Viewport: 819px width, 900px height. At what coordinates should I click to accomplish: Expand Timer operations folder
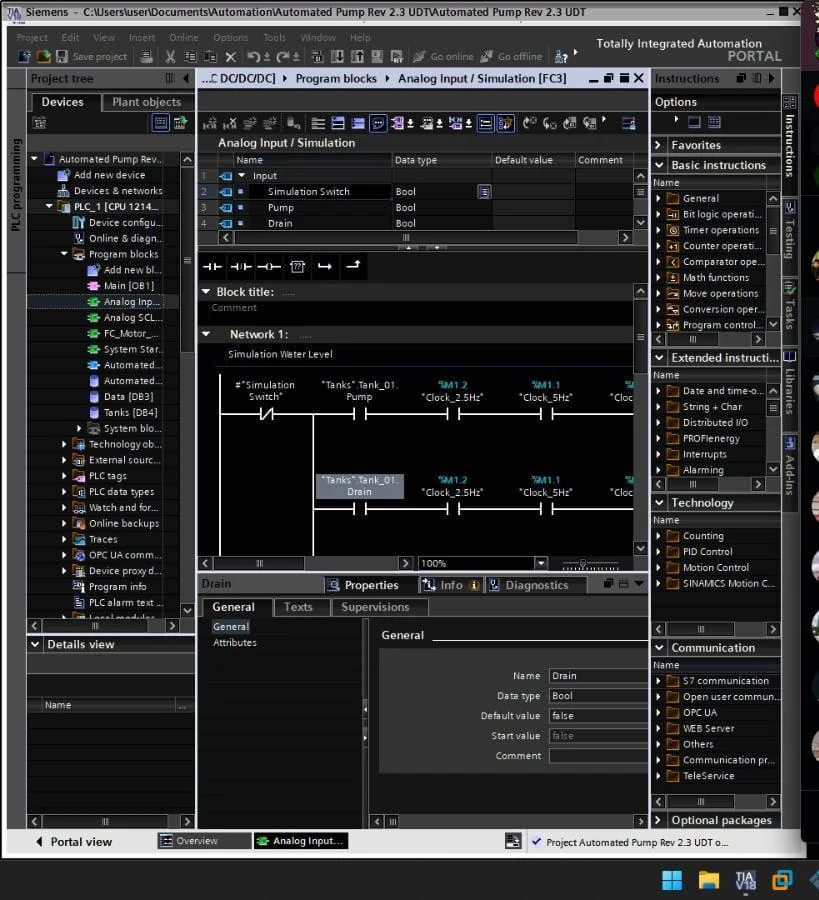click(x=658, y=230)
